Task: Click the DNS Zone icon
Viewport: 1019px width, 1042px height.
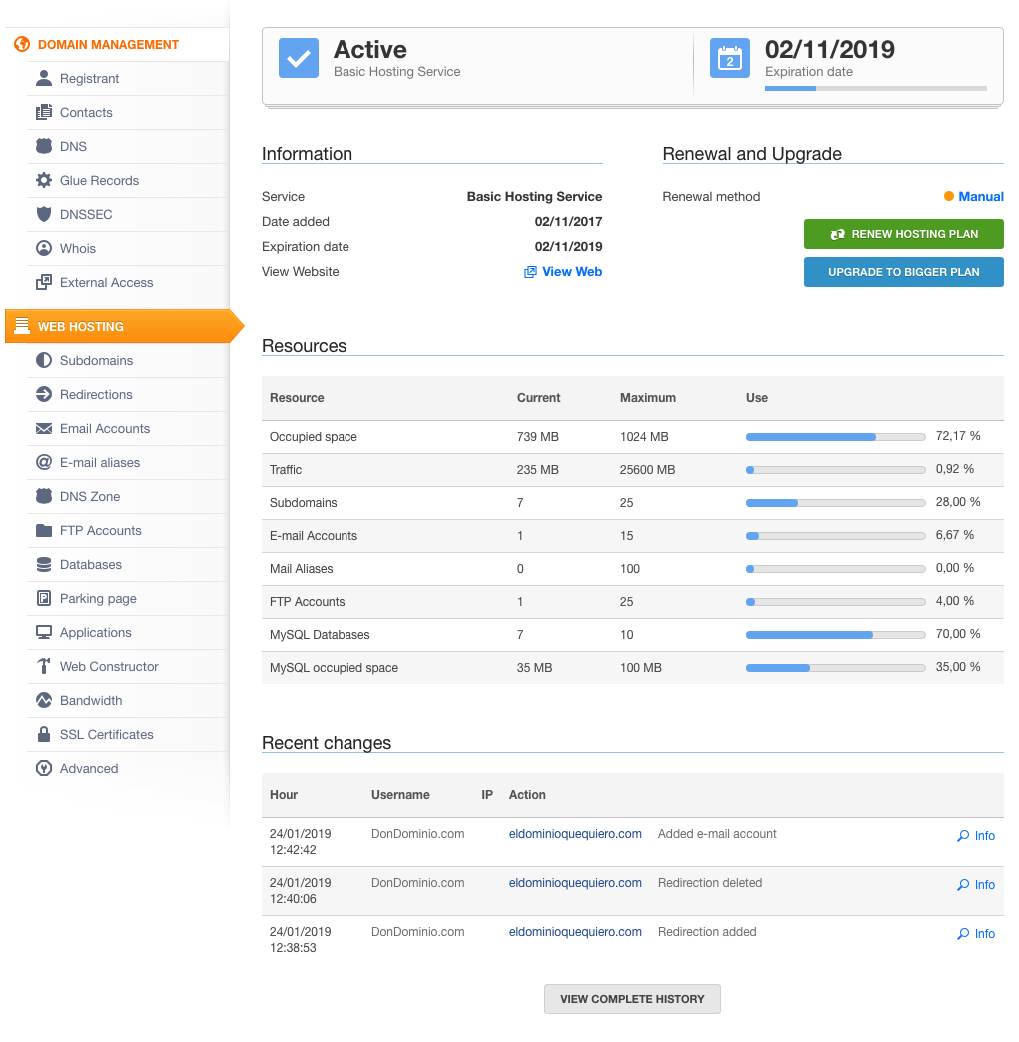Action: coord(44,496)
